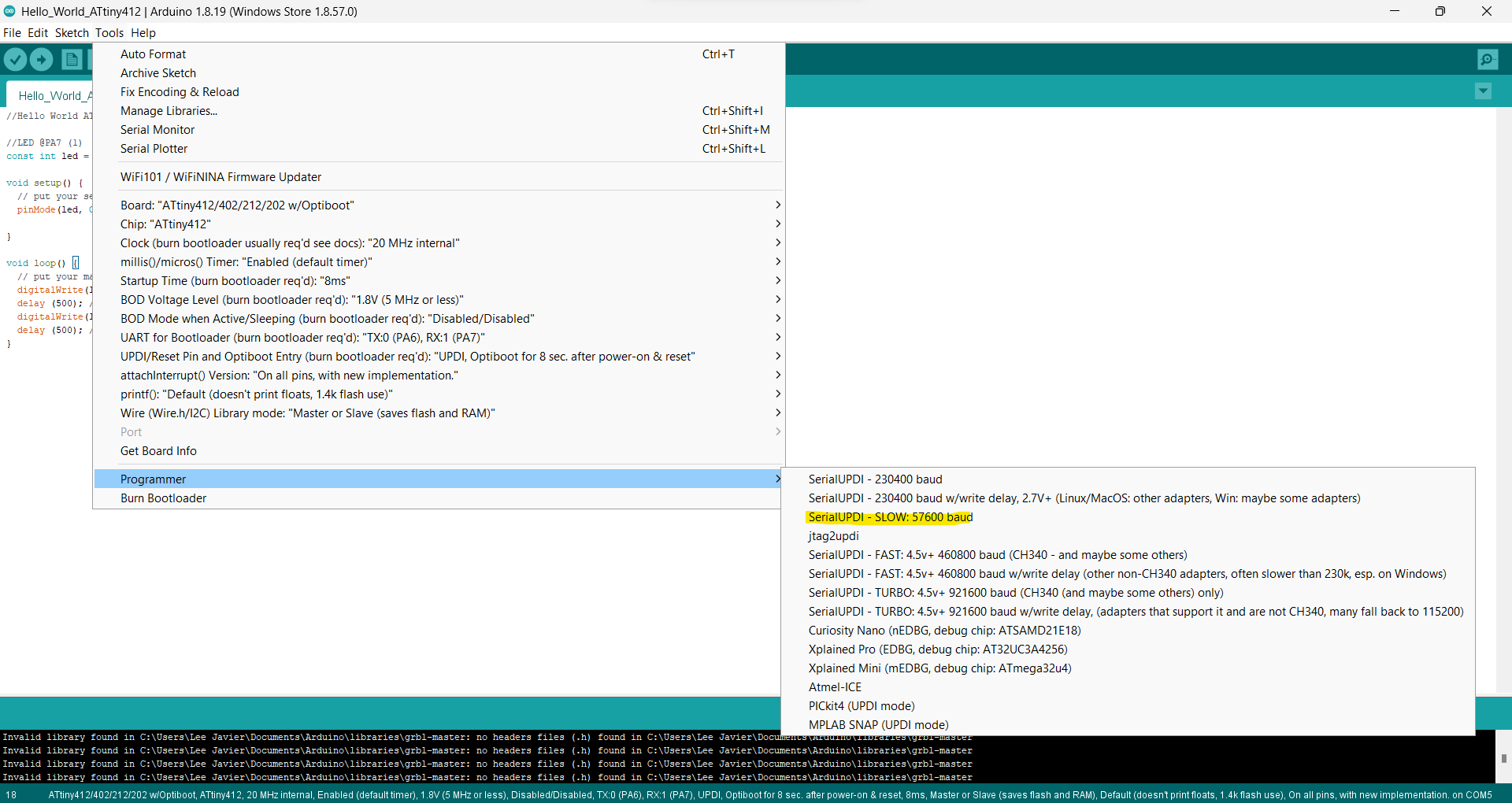Expand the Clock 20 MHz internal submenu
This screenshot has height=803, width=1512.
(x=439, y=243)
